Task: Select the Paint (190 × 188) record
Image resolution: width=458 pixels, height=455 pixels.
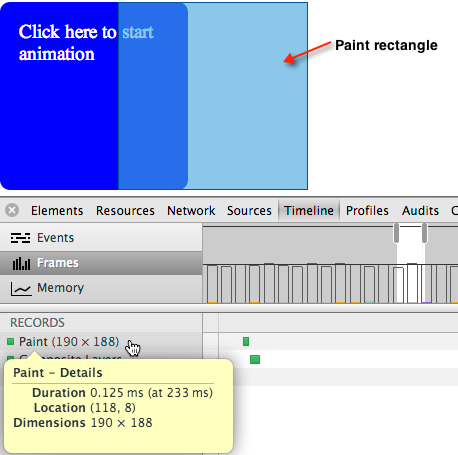Action: (69, 342)
